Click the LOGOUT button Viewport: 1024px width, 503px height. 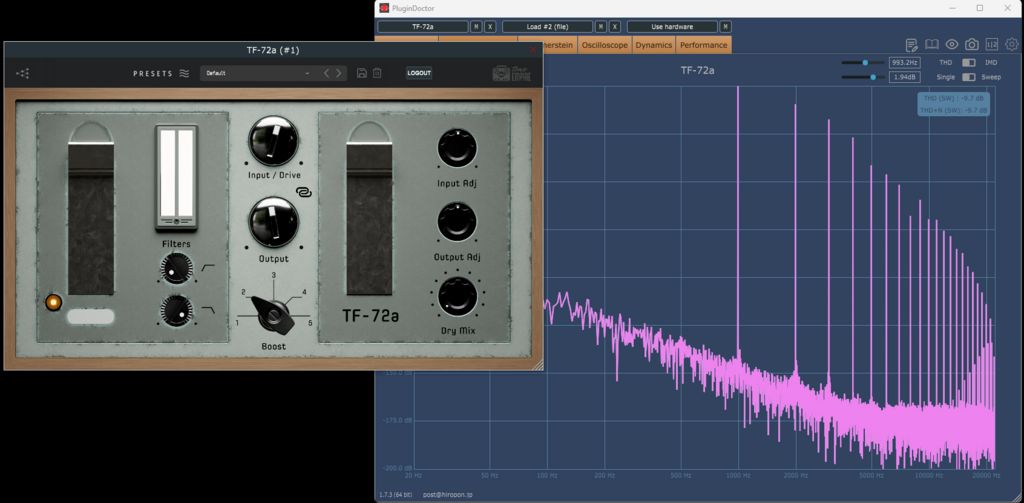[419, 73]
